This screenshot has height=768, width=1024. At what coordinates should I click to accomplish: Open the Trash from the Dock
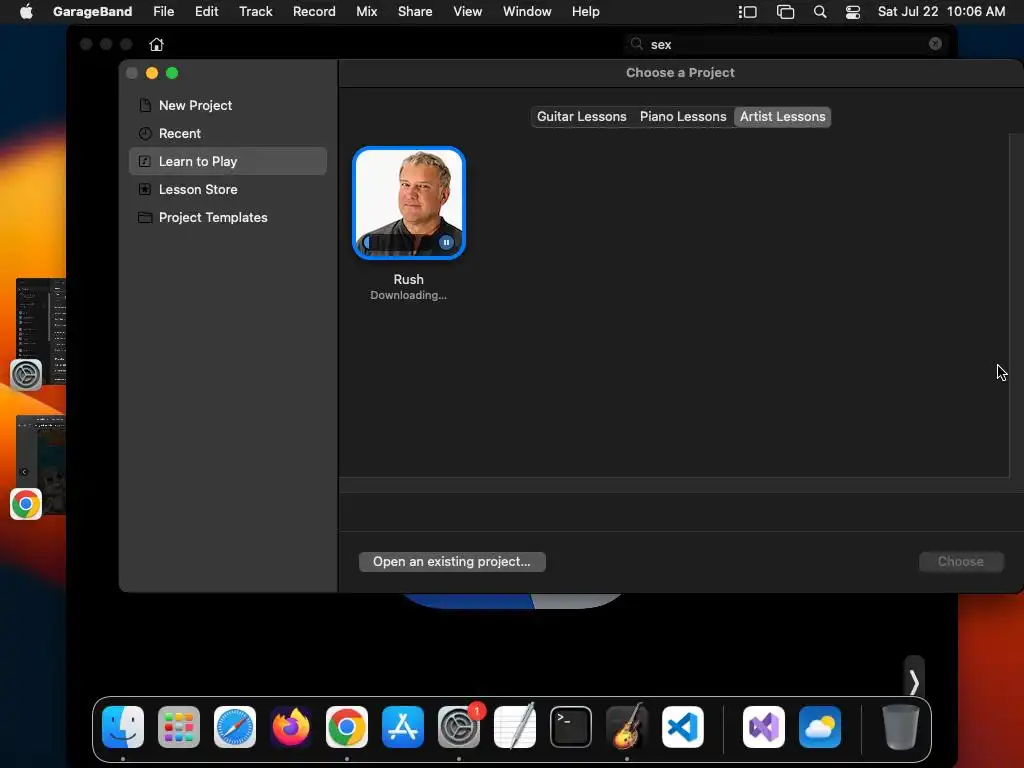pyautogui.click(x=901, y=727)
